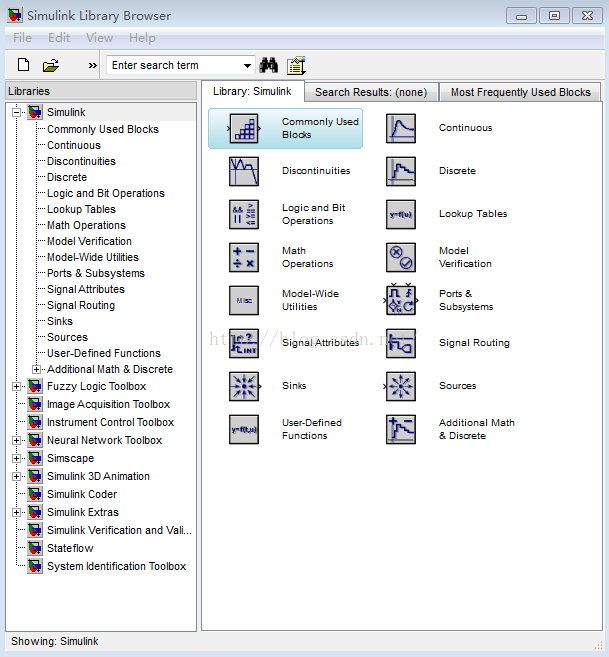Select Sinks in the Libraries tree
This screenshot has width=609, height=657.
(60, 321)
